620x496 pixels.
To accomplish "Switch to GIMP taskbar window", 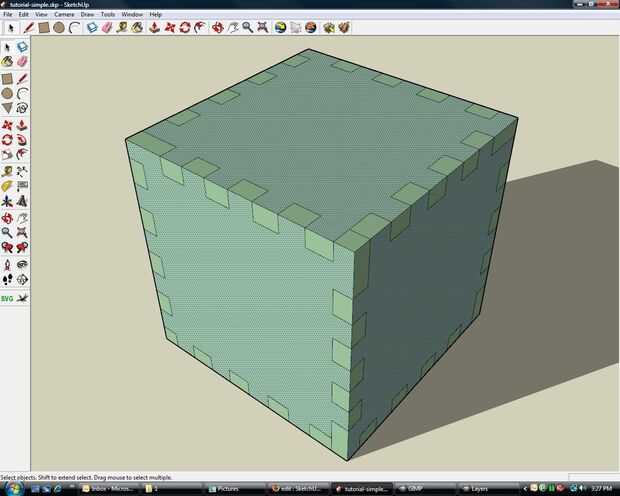I will pos(424,489).
